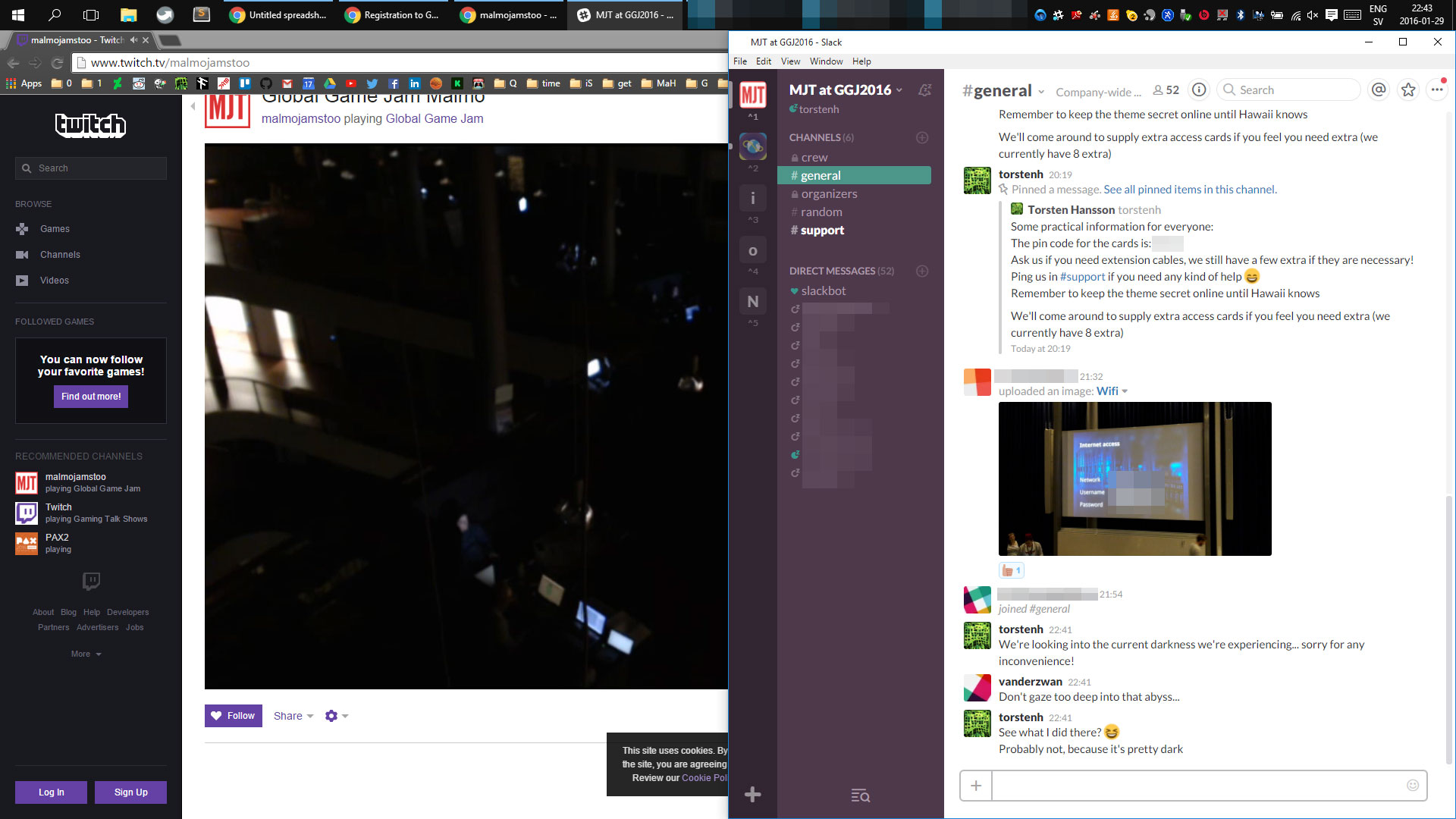The image size is (1456, 819).
Task: Click the notification bell next to MJT
Action: tap(924, 90)
